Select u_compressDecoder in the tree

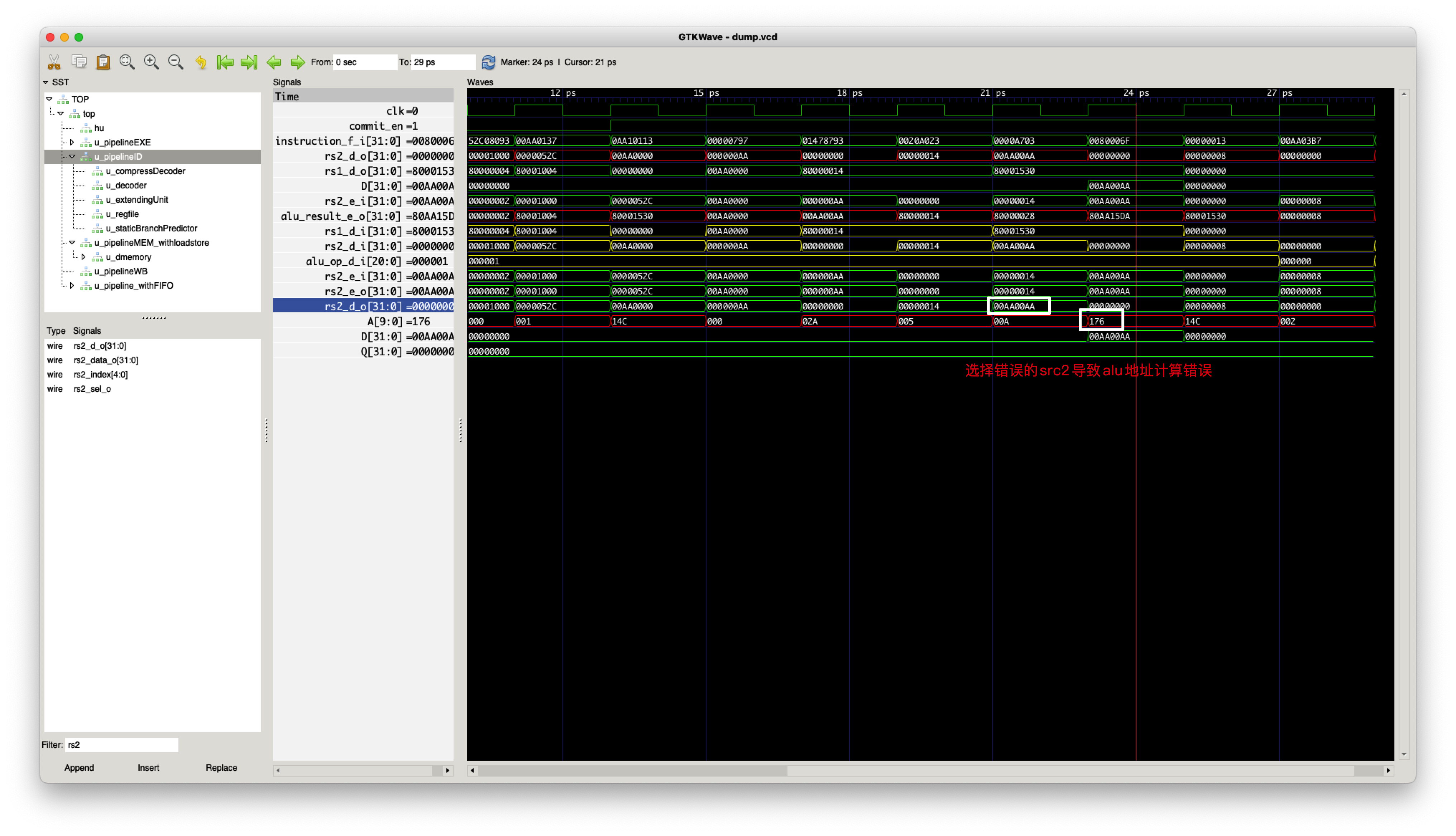click(146, 171)
